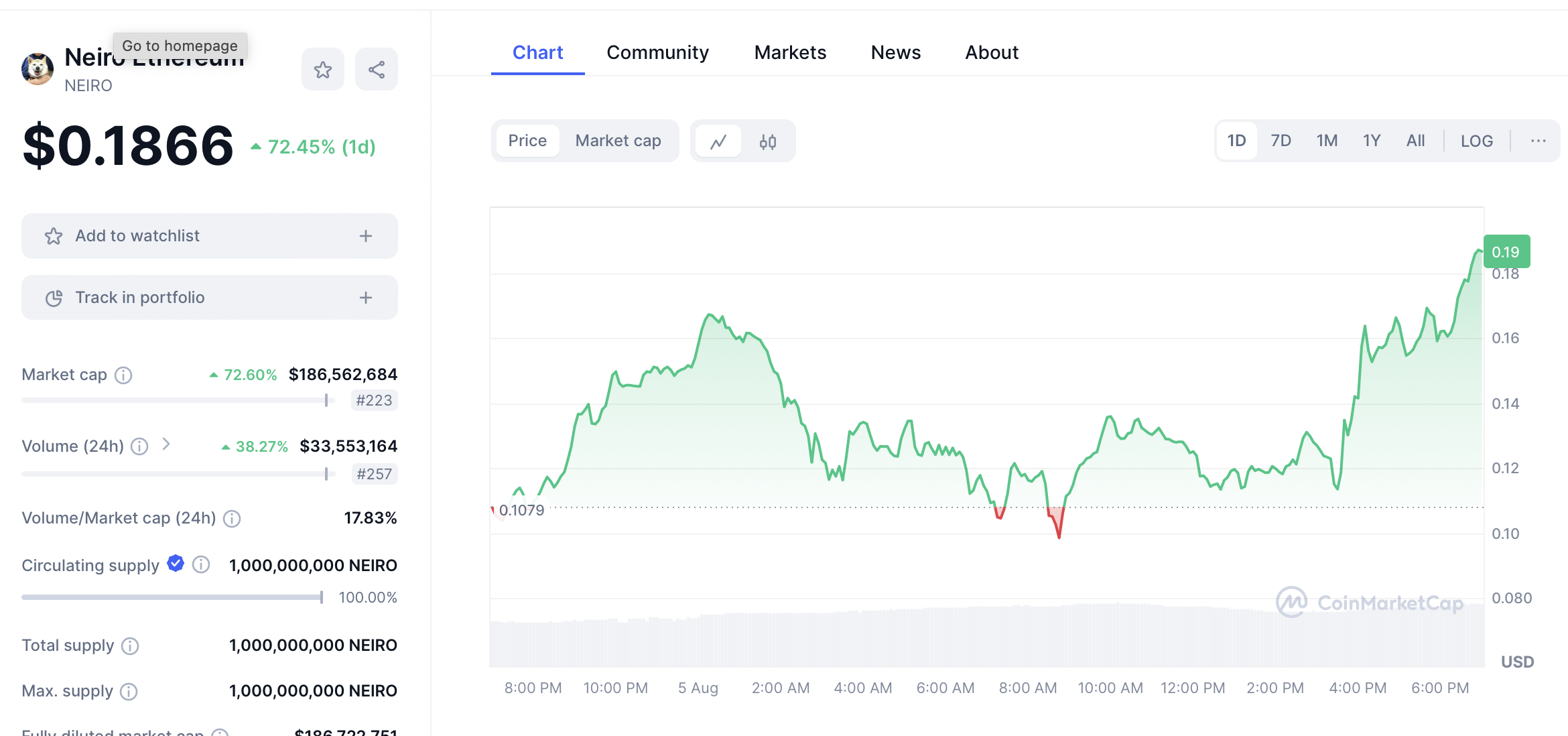The image size is (1568, 736).
Task: Click Market cap info icon
Action: click(123, 375)
